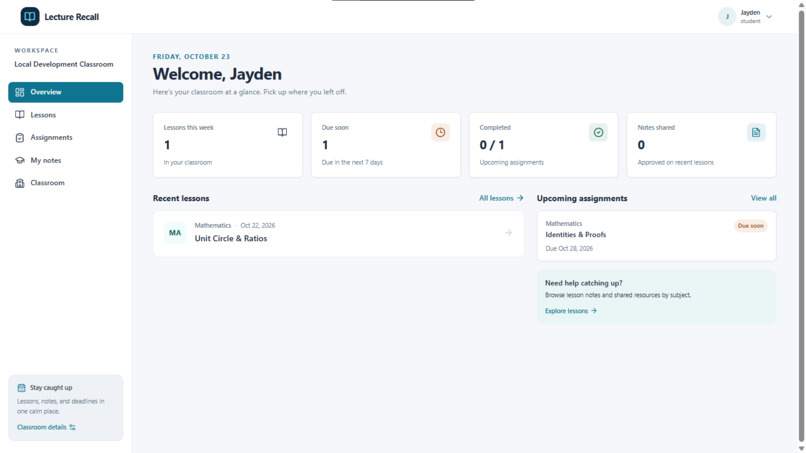
Task: Click the Welcome, Jayden heading
Action: (217, 74)
